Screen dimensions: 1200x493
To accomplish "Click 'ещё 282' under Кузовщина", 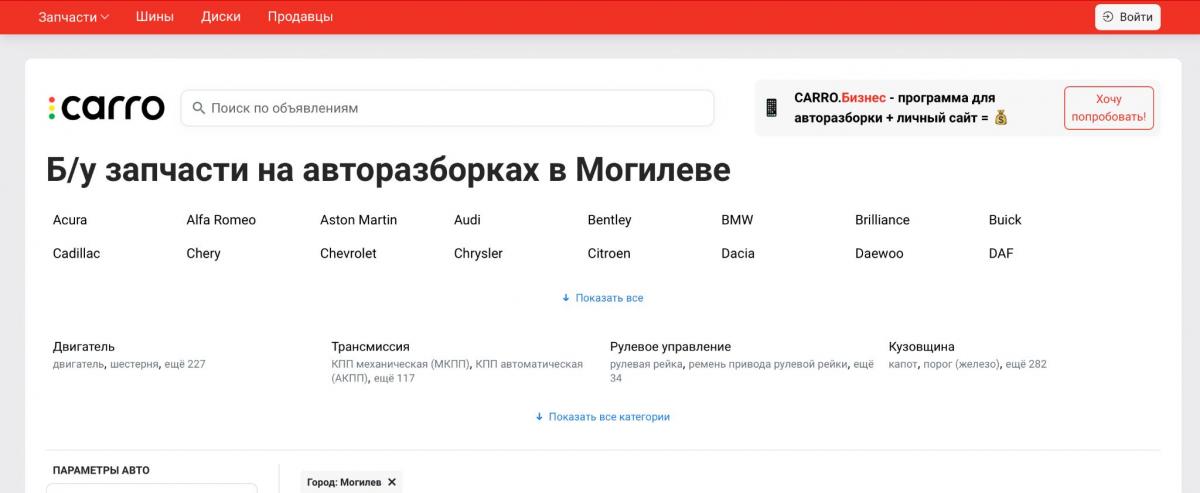I will click(x=1026, y=364).
